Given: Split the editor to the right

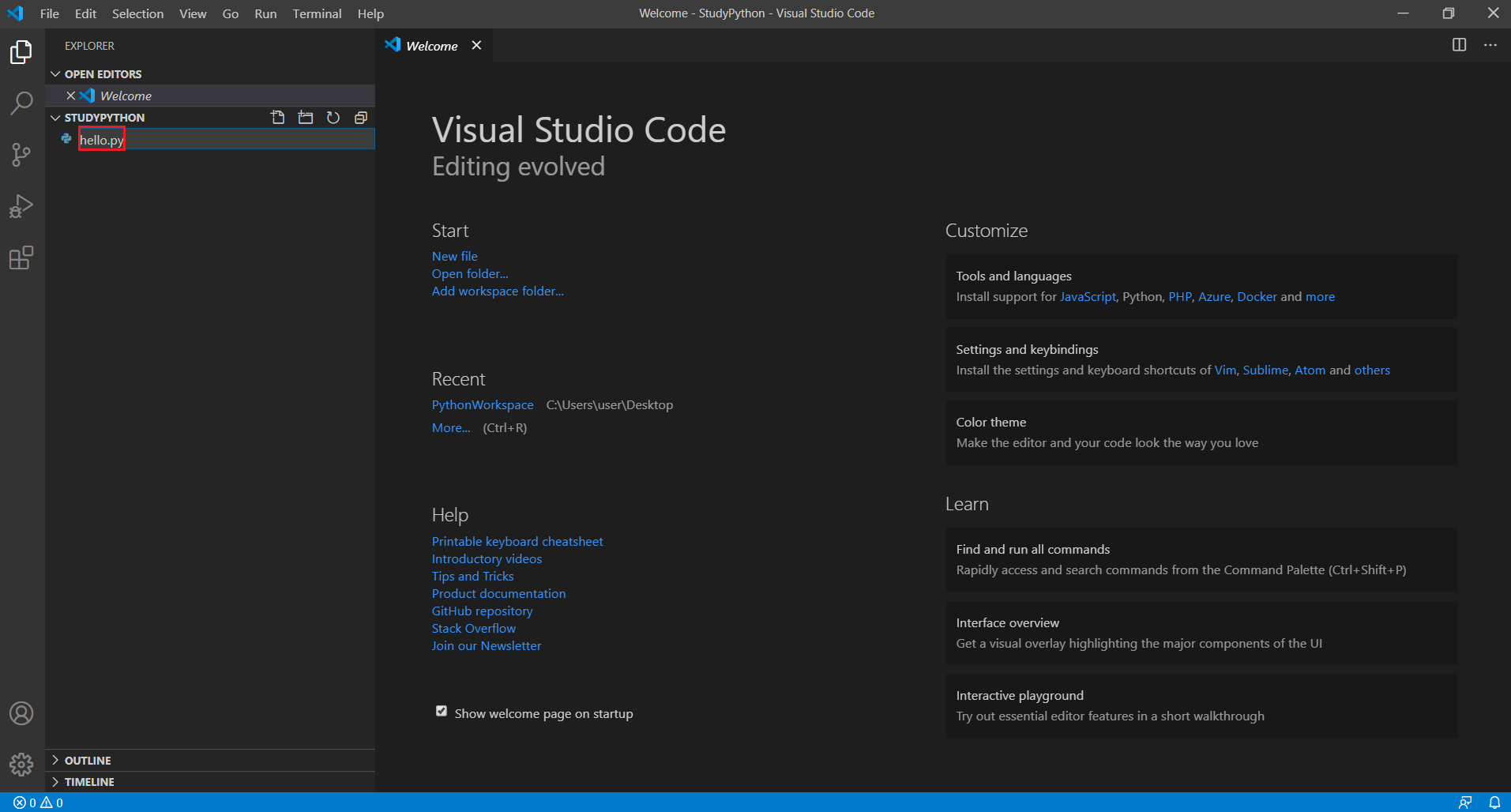Looking at the screenshot, I should click(1460, 45).
